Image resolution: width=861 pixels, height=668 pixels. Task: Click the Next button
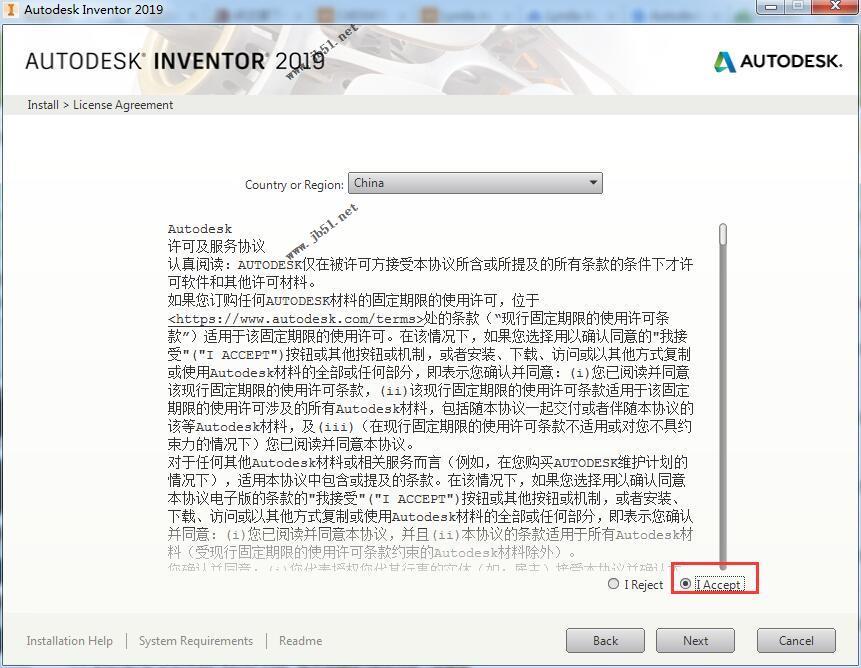[x=695, y=641]
